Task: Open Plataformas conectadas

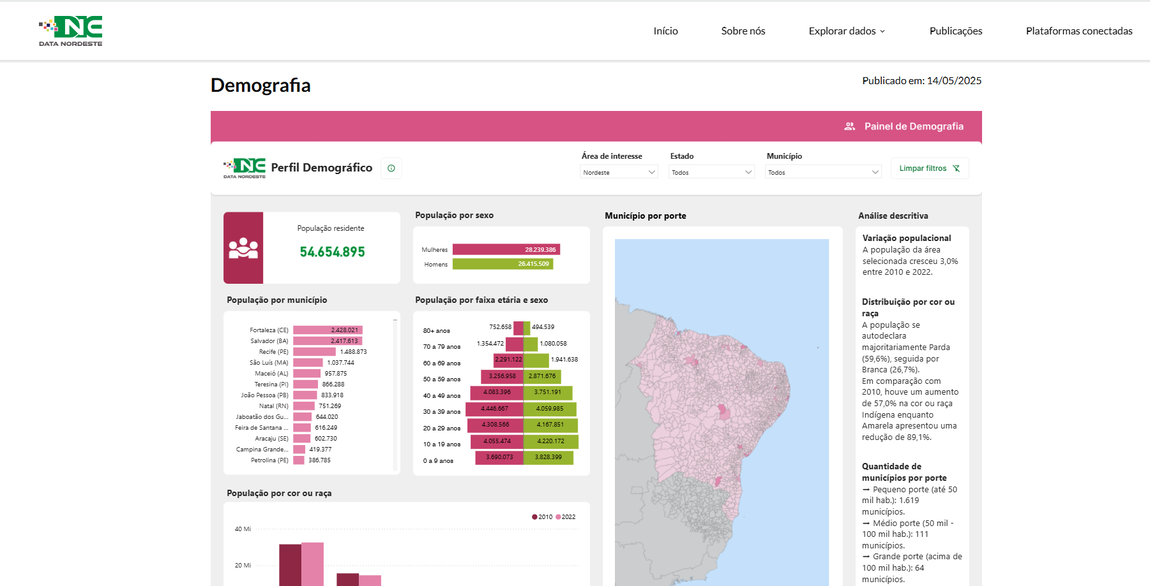Action: coord(1079,31)
